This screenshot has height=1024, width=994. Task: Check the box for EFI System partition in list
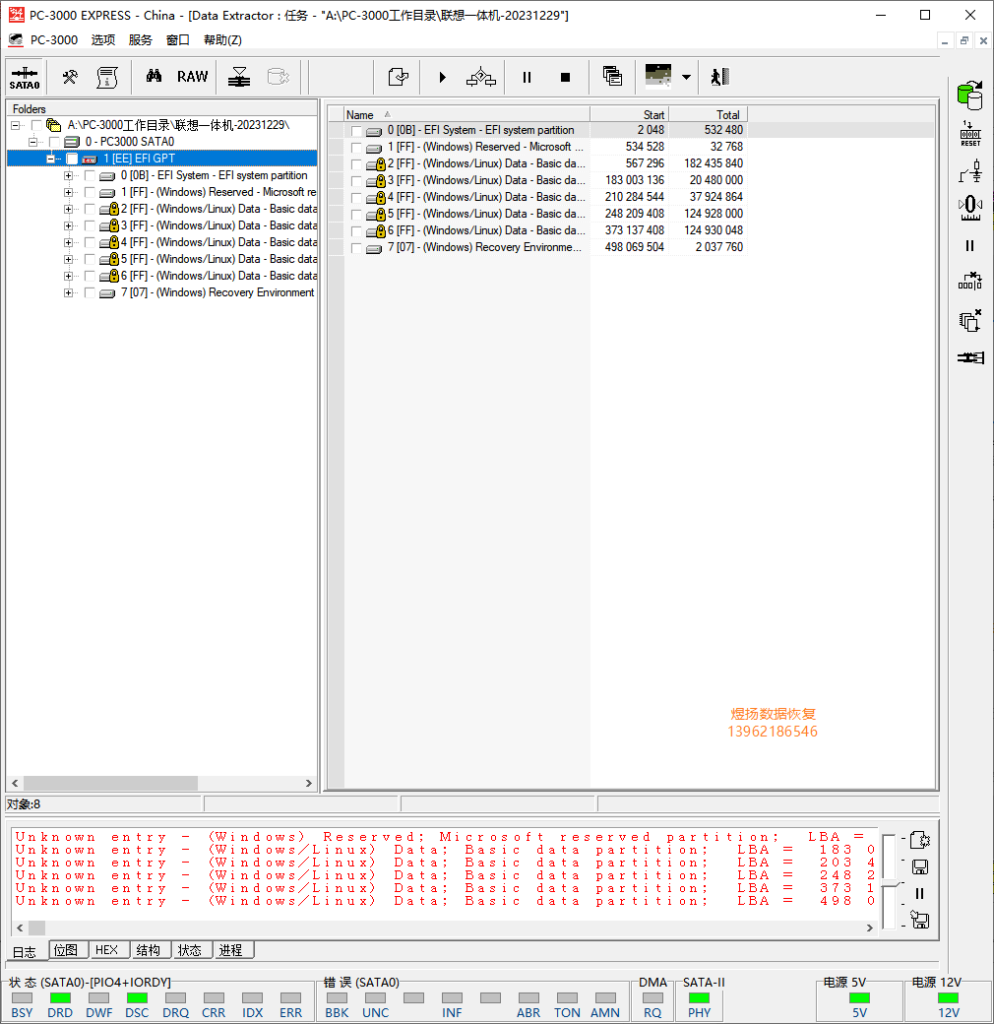pyautogui.click(x=356, y=131)
